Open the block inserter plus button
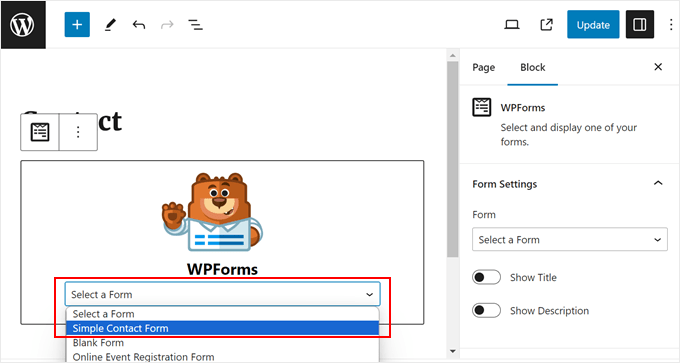Image resolution: width=680 pixels, height=363 pixels. coord(77,25)
